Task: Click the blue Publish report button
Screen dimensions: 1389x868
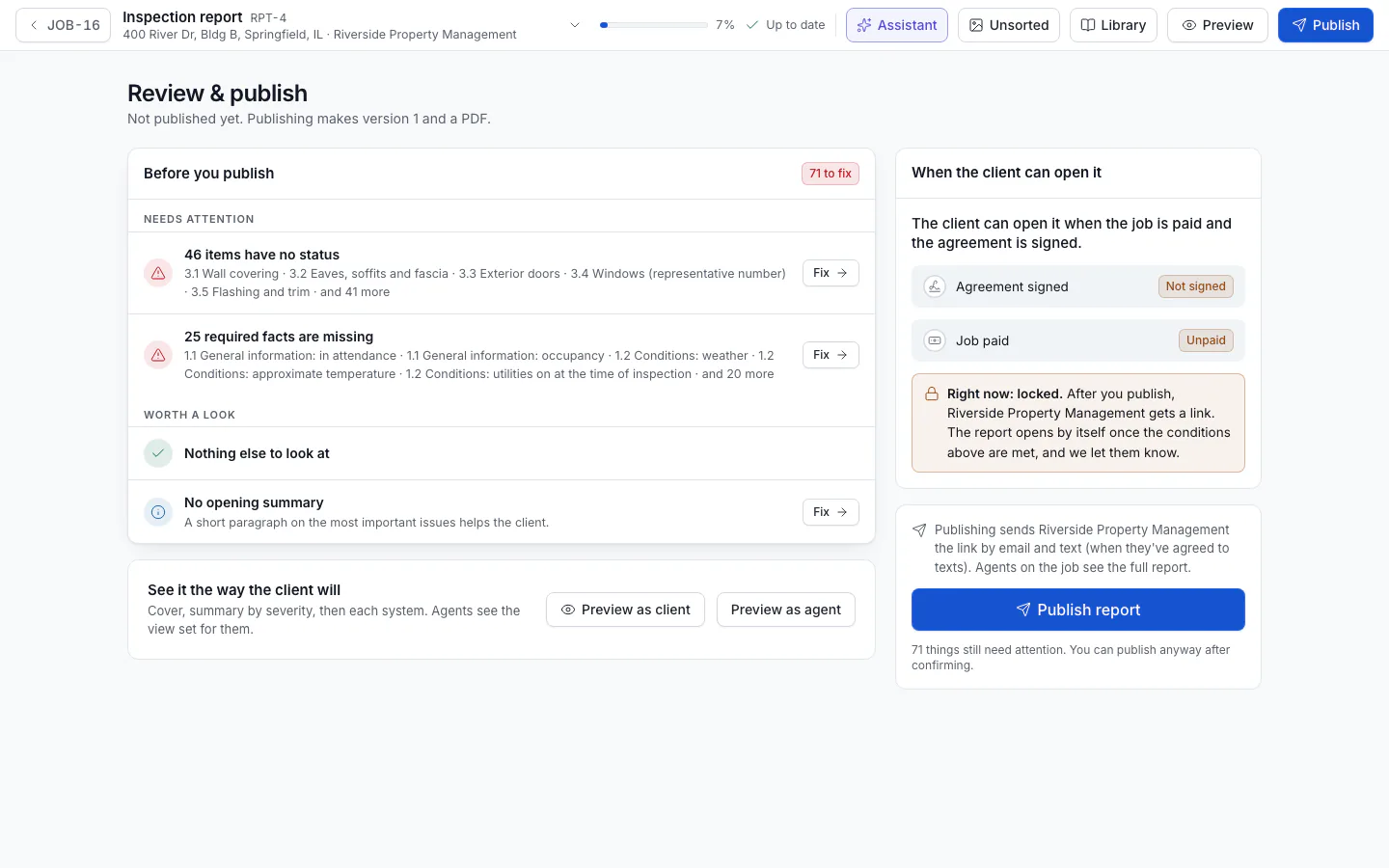Action: point(1078,610)
